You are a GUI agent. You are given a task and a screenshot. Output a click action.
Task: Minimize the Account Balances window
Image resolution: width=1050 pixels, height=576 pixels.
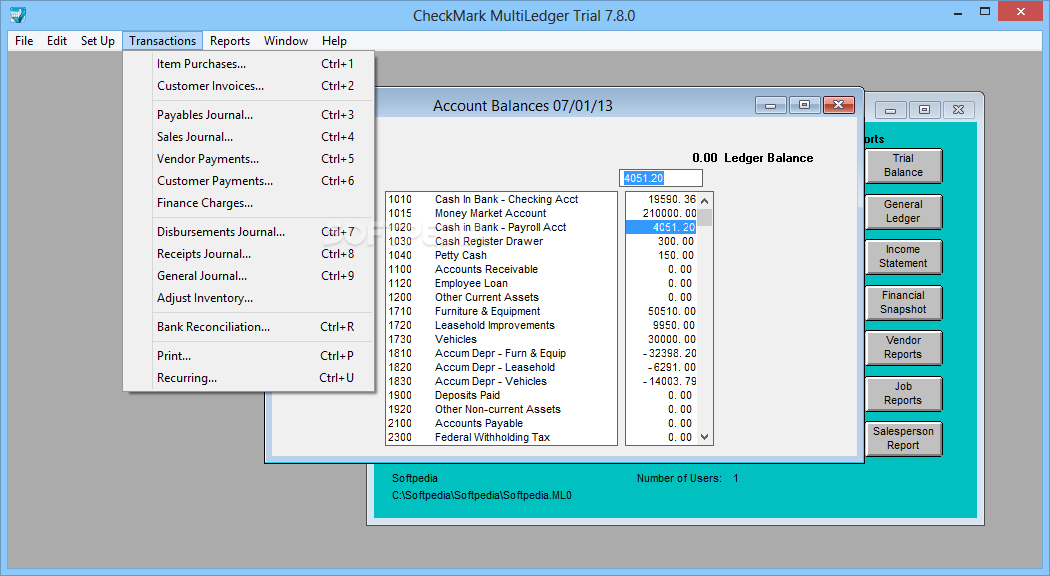[x=771, y=106]
